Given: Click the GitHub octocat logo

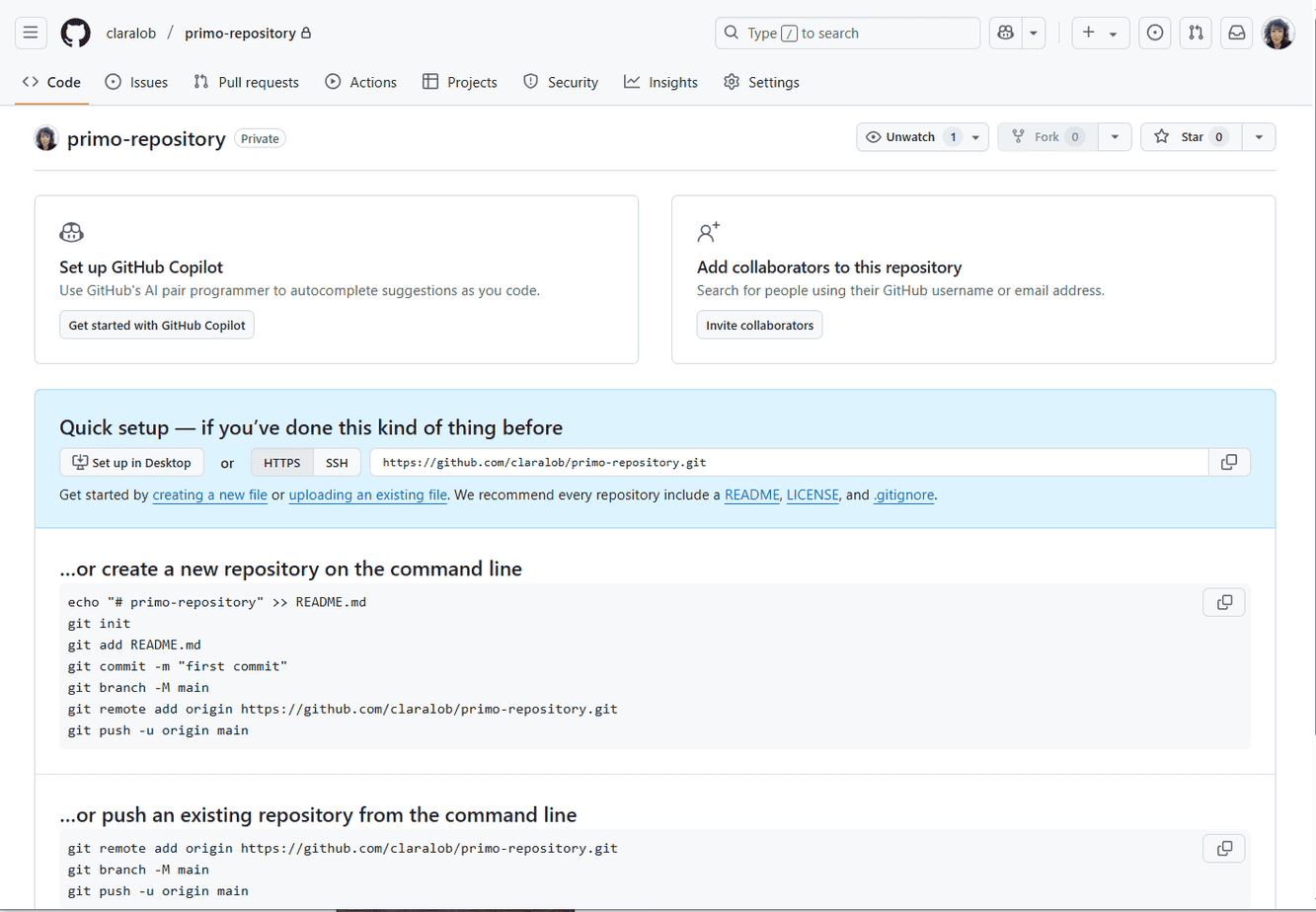Looking at the screenshot, I should pos(75,33).
